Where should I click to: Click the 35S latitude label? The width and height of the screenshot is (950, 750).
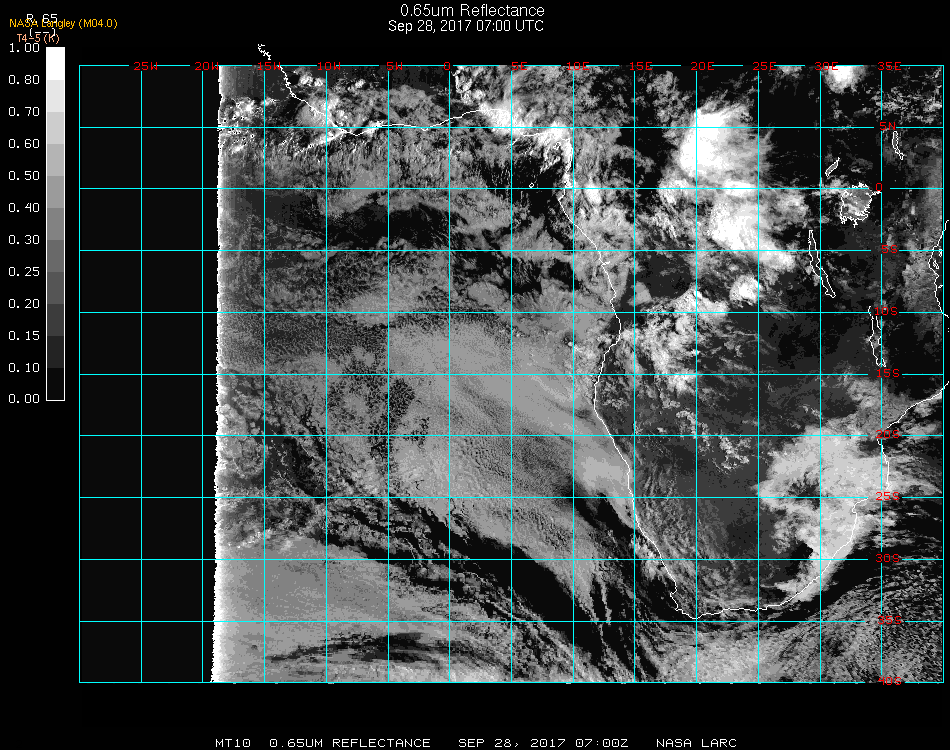click(x=890, y=620)
